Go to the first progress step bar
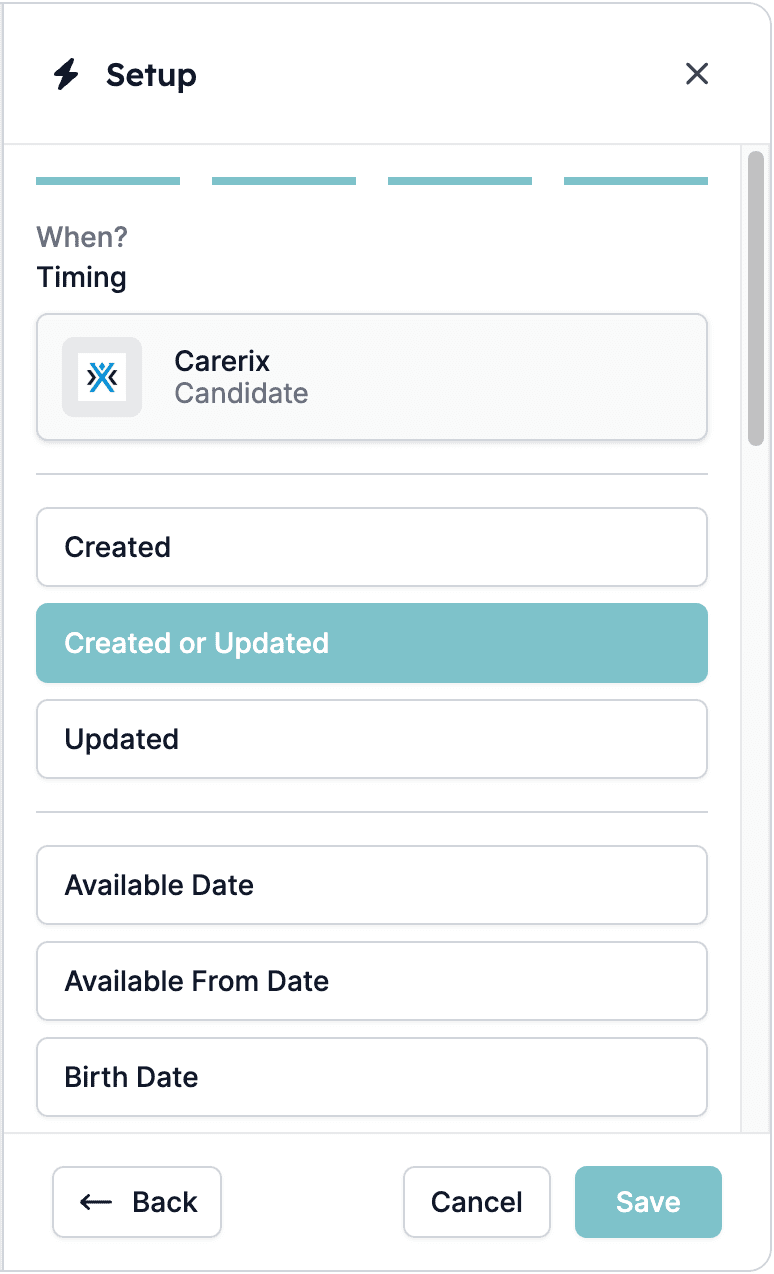The image size is (774, 1274). point(108,181)
